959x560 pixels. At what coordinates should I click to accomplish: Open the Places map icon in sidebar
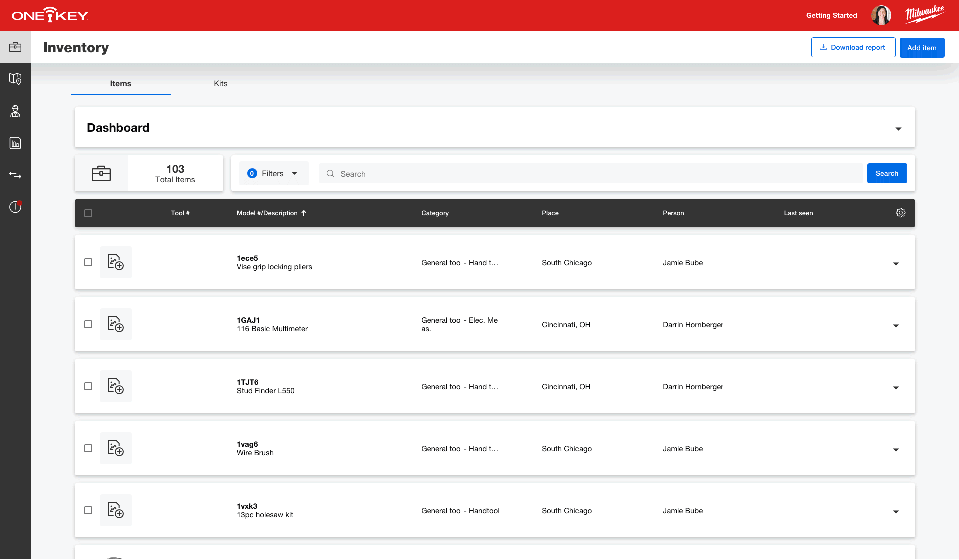(15, 79)
